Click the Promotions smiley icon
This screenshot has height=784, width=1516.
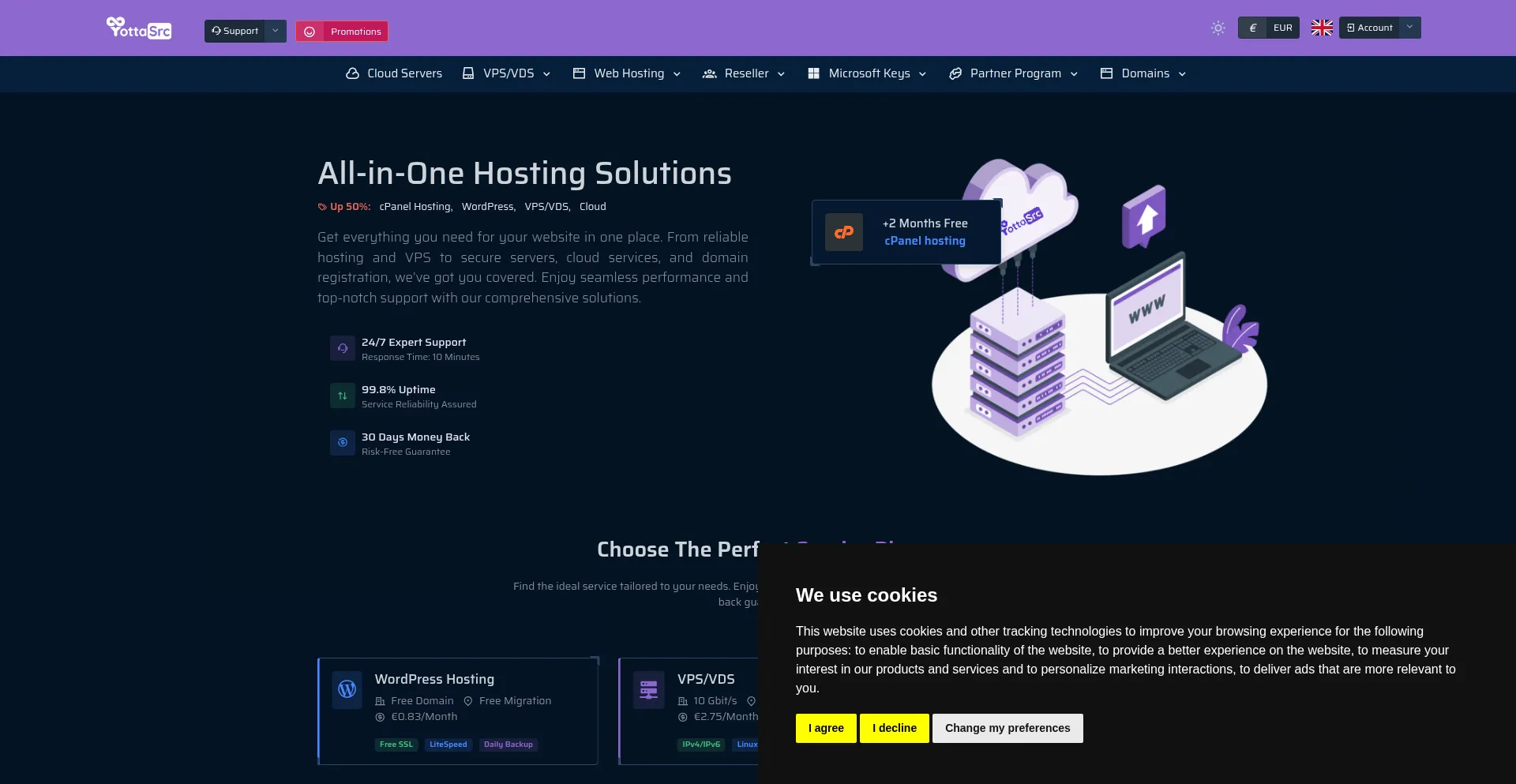pyautogui.click(x=310, y=32)
